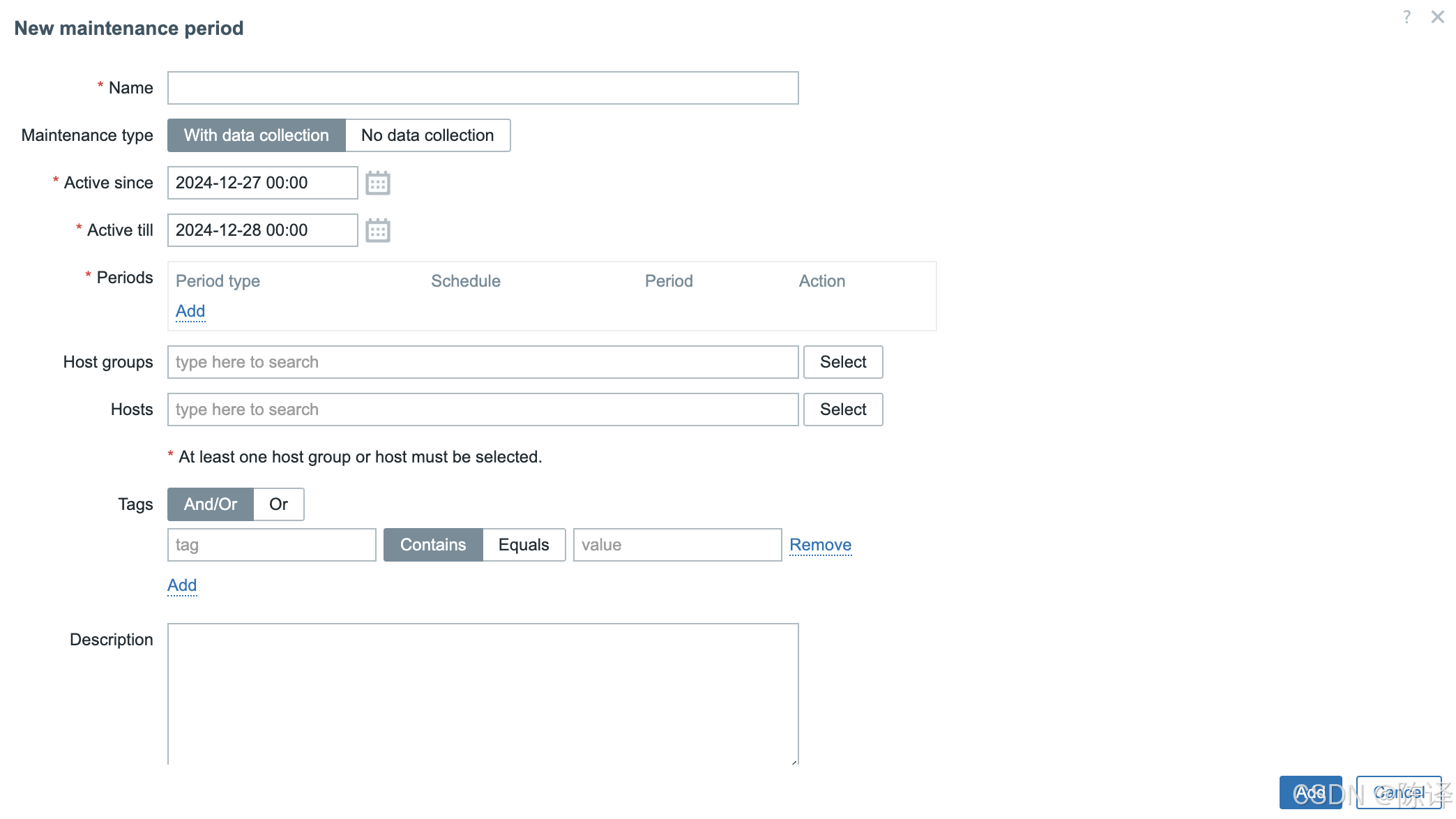Click Select button for Host groups

point(842,362)
